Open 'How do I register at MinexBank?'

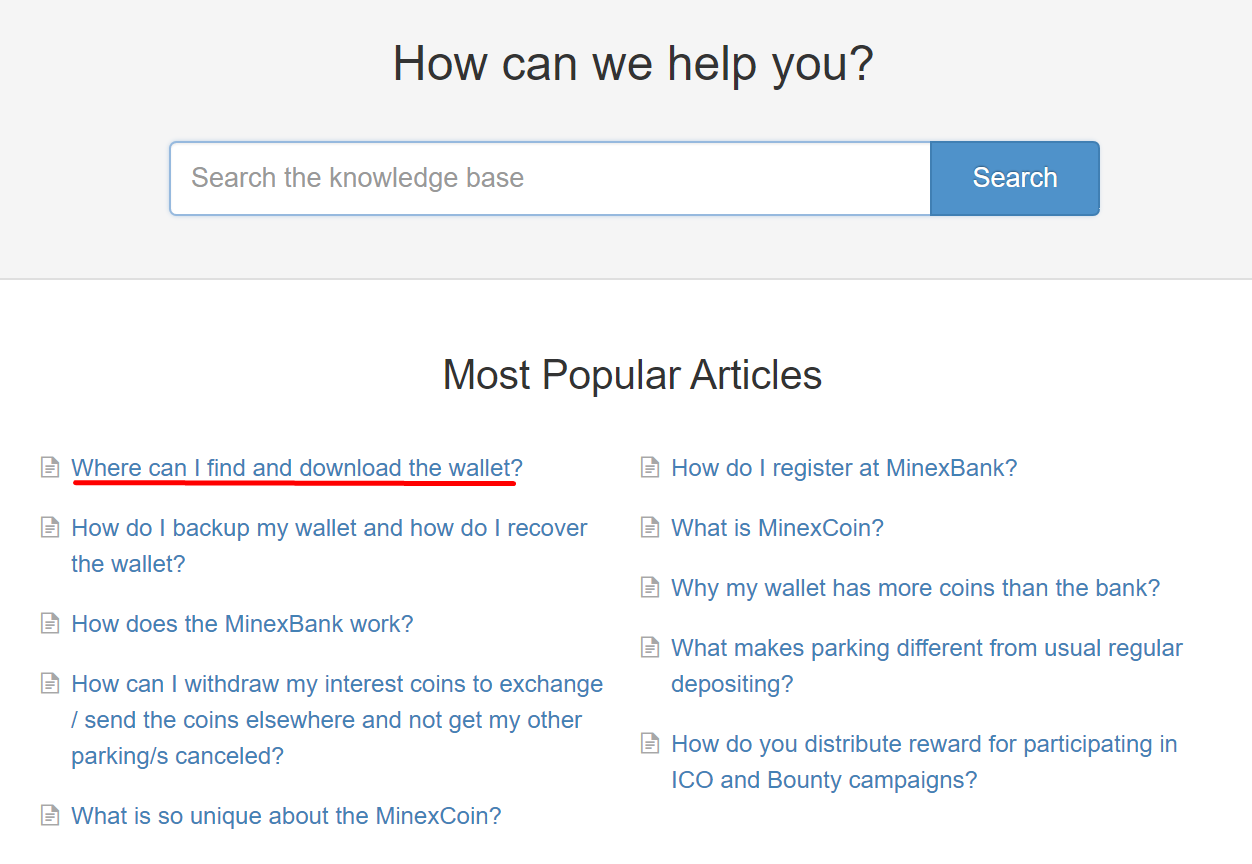[x=844, y=468]
